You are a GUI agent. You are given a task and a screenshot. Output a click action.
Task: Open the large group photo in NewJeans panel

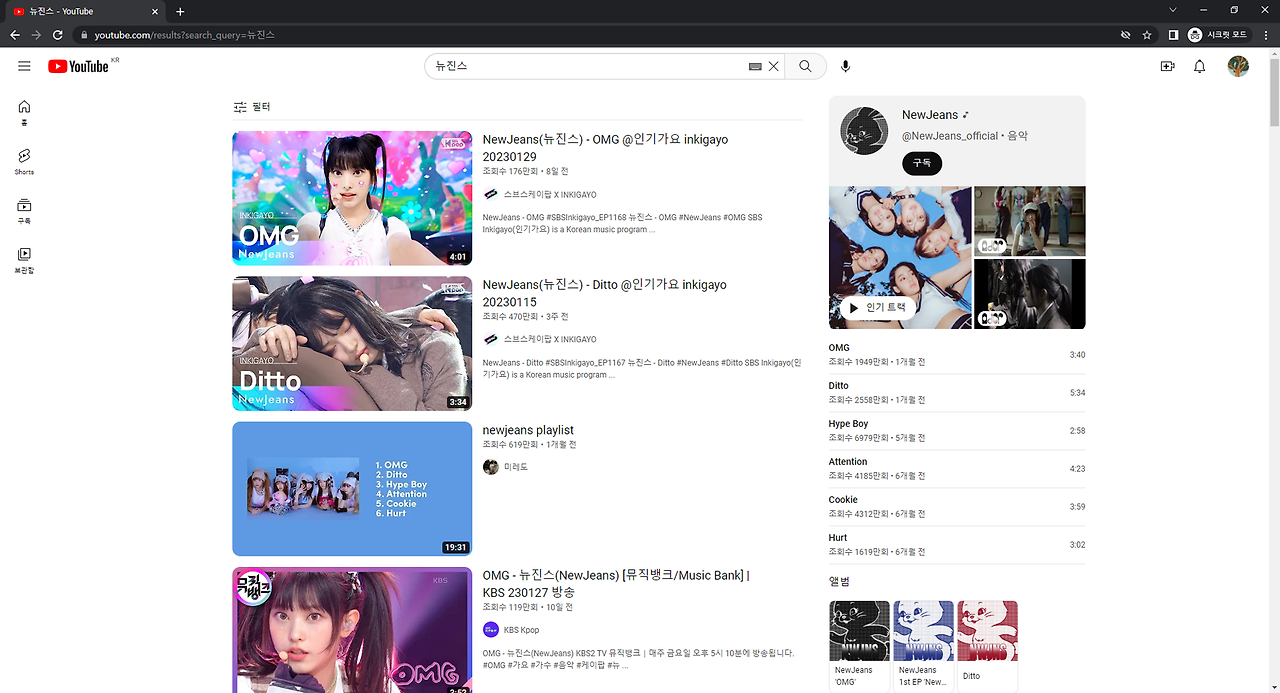pos(900,257)
